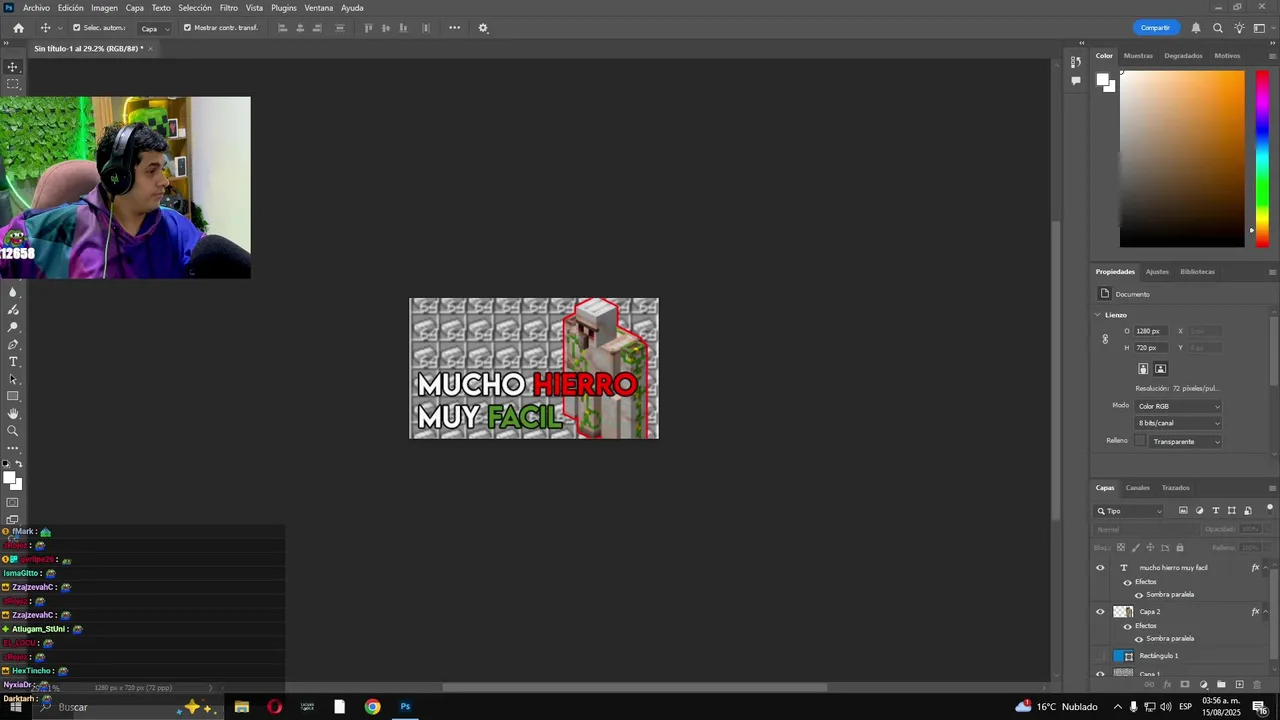Select the Sin título-1 document tab
Viewport: 1280px width, 720px height.
[x=88, y=48]
